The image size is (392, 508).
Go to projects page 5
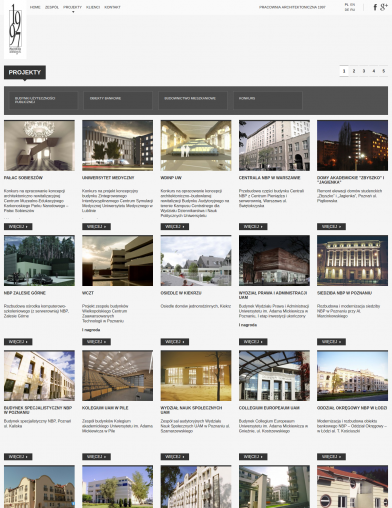(384, 71)
